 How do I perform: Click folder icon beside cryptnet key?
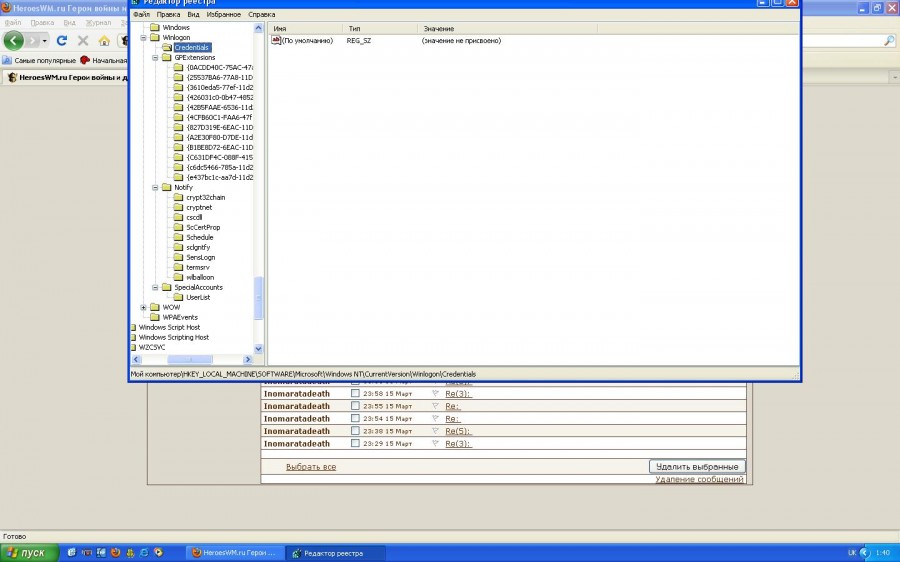[x=178, y=207]
